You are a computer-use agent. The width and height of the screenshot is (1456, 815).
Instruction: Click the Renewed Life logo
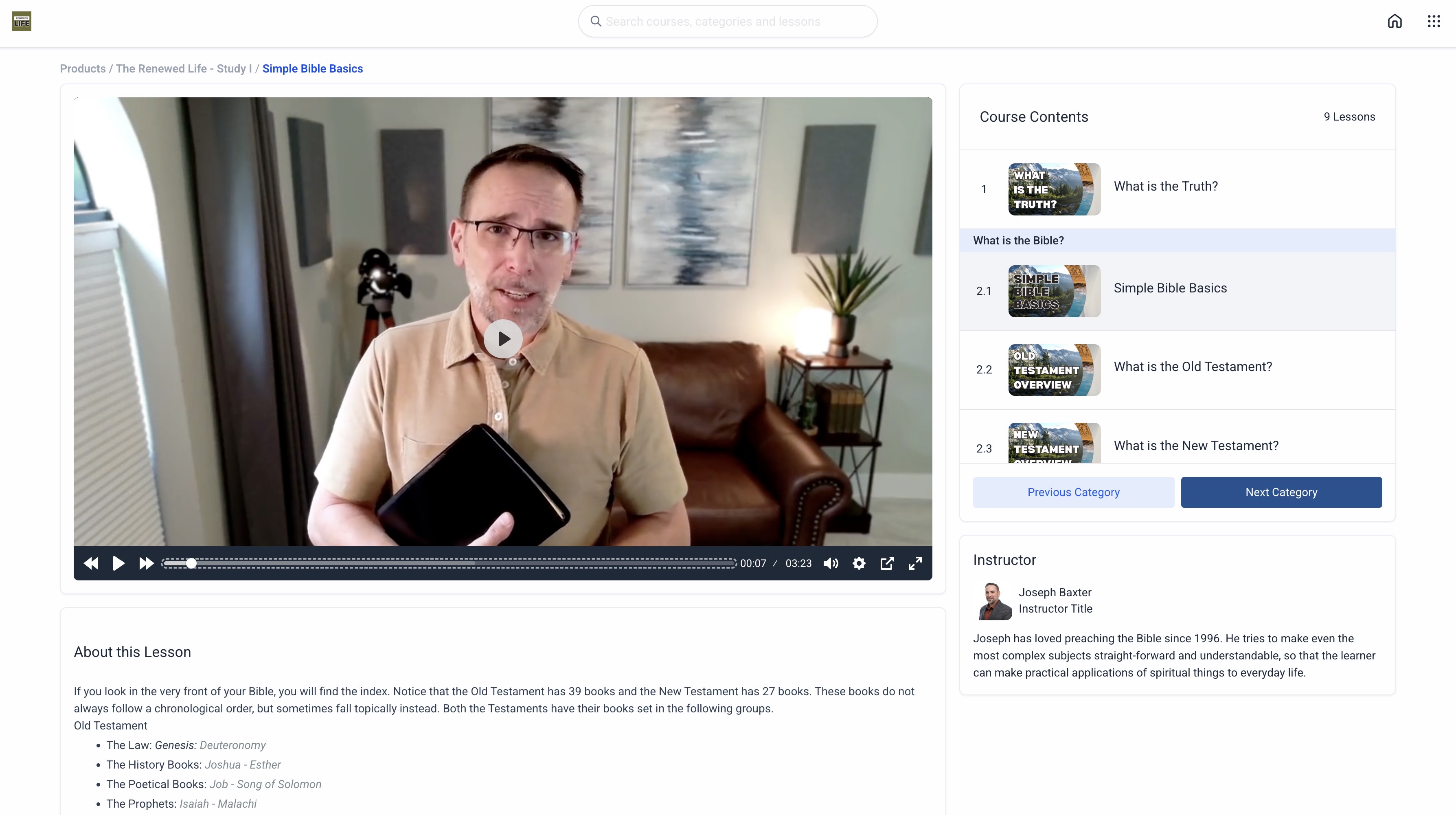[22, 22]
